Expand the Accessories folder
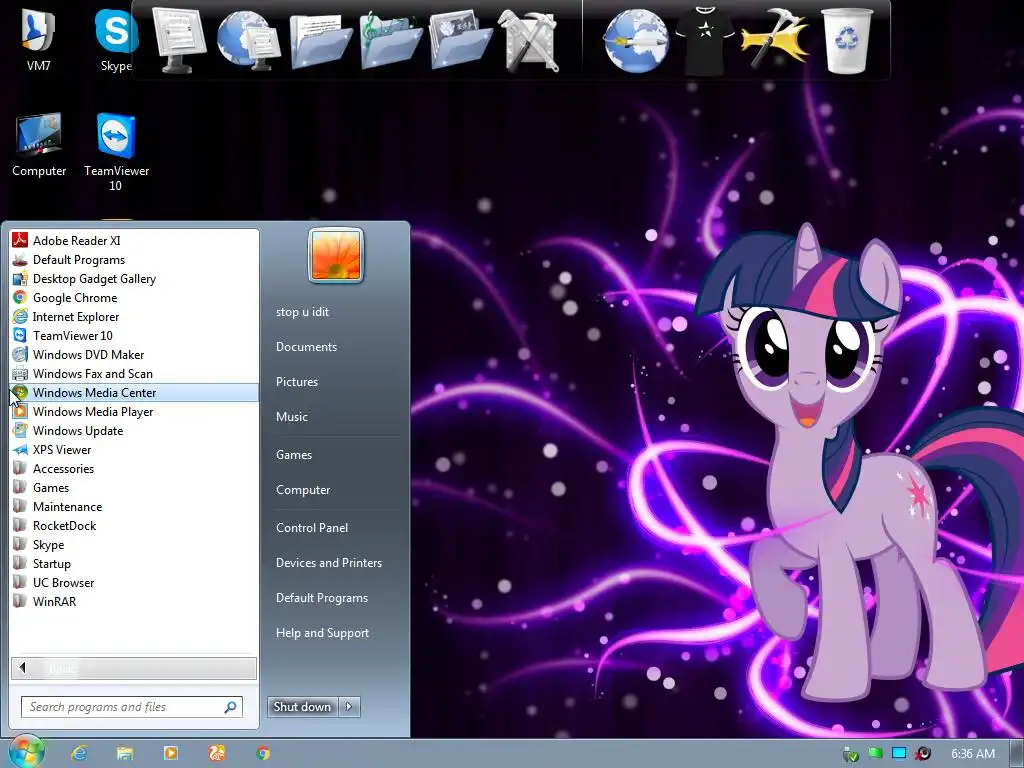 [134, 468]
